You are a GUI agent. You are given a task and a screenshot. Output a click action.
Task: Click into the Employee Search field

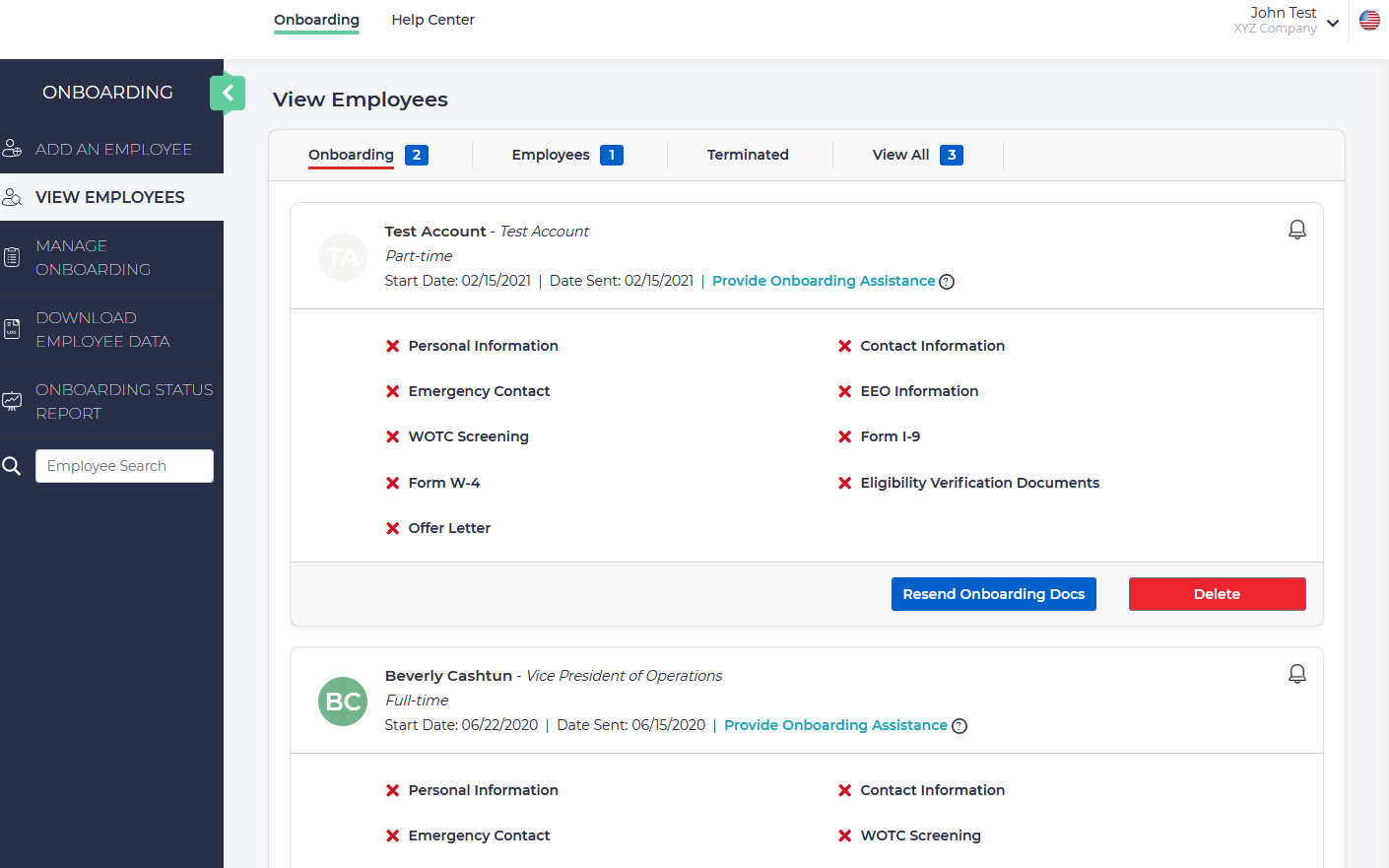tap(124, 466)
